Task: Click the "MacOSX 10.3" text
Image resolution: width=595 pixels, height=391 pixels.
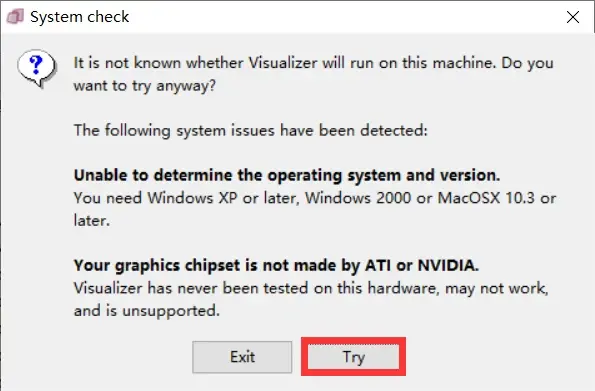Action: click(x=486, y=198)
